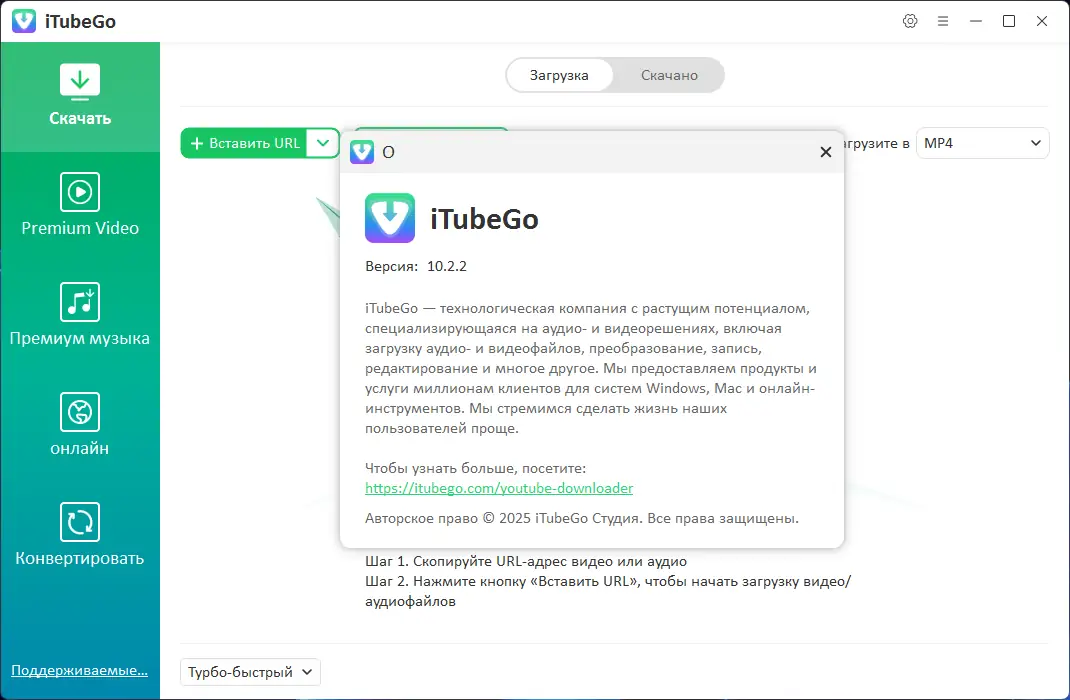Select the Скачать download section

(x=79, y=96)
